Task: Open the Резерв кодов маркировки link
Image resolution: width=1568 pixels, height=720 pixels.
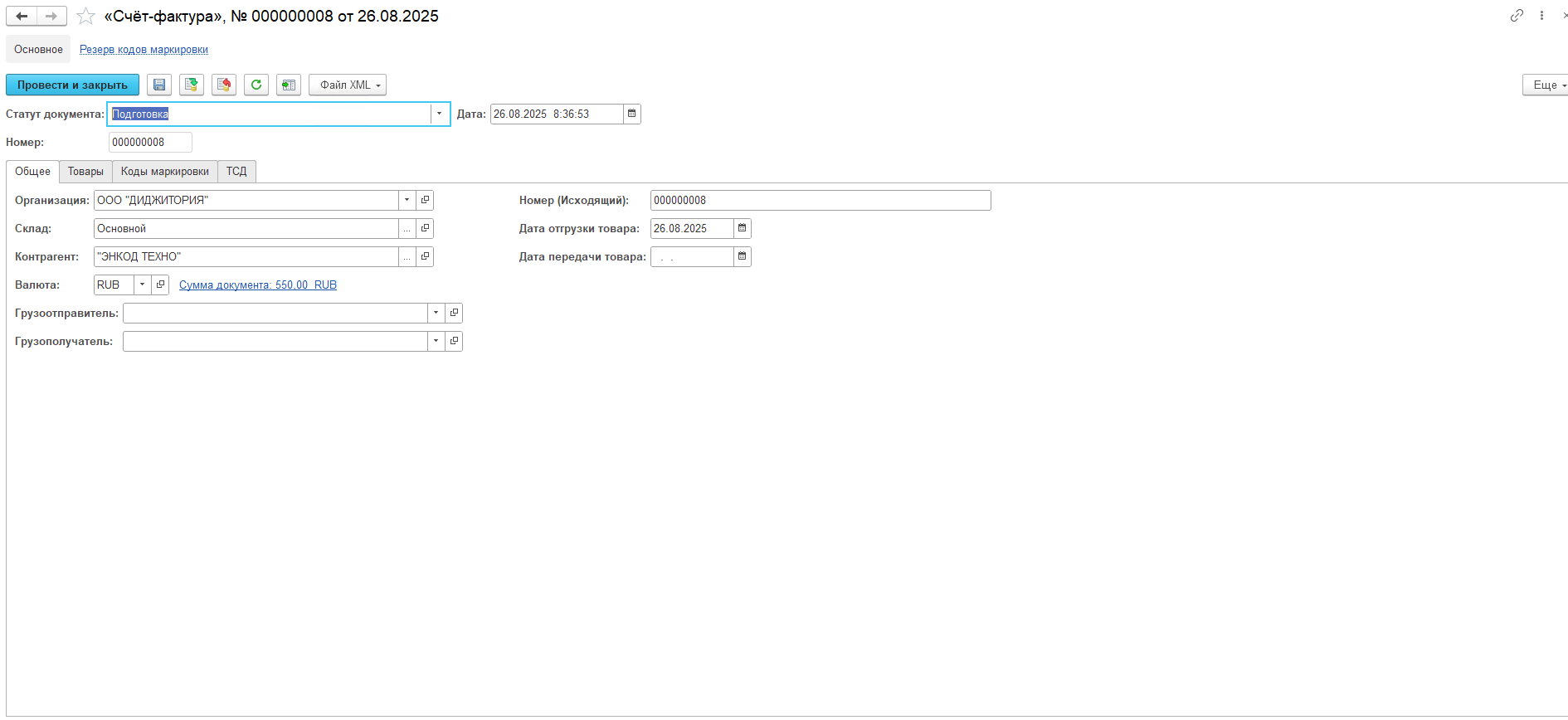Action: (144, 50)
